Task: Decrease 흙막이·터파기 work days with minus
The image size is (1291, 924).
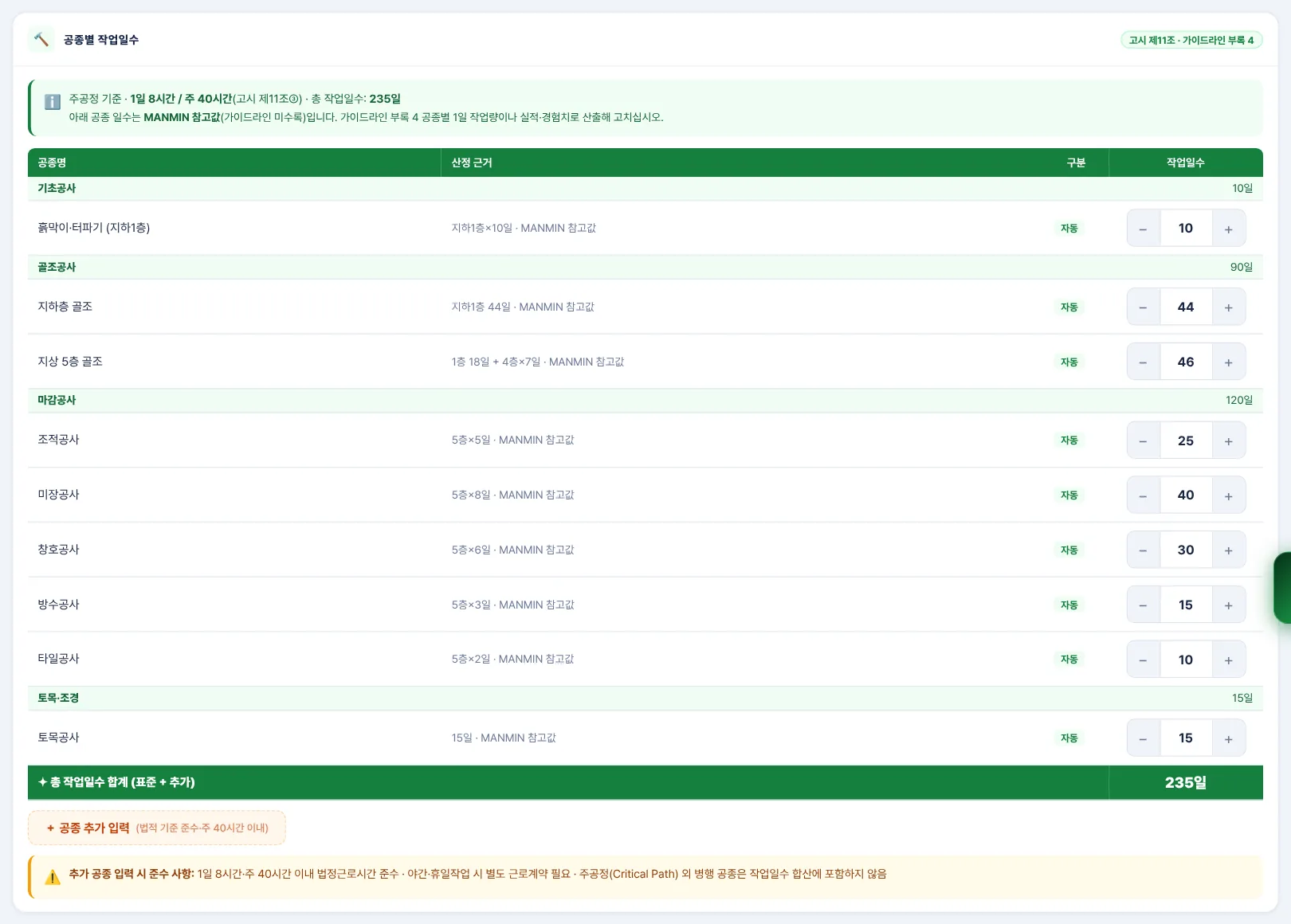Action: 1143,229
